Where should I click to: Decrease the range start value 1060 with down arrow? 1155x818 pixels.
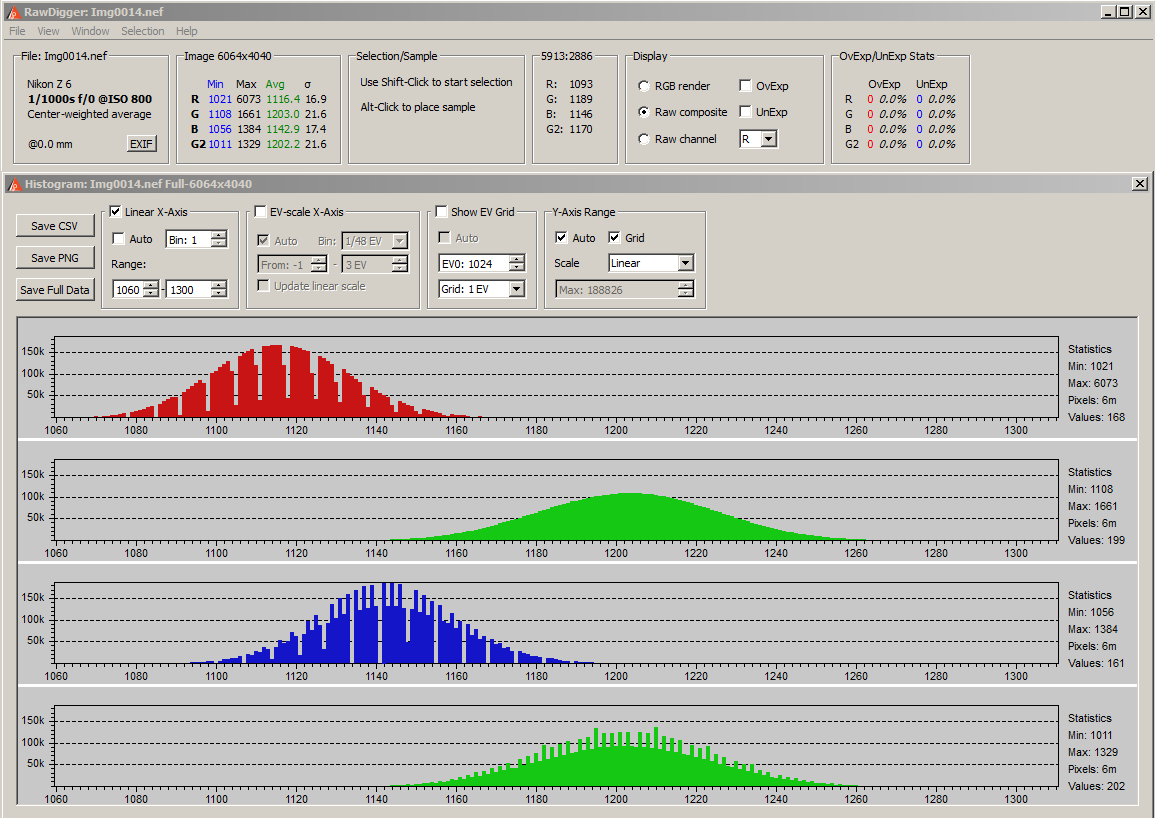pos(151,293)
